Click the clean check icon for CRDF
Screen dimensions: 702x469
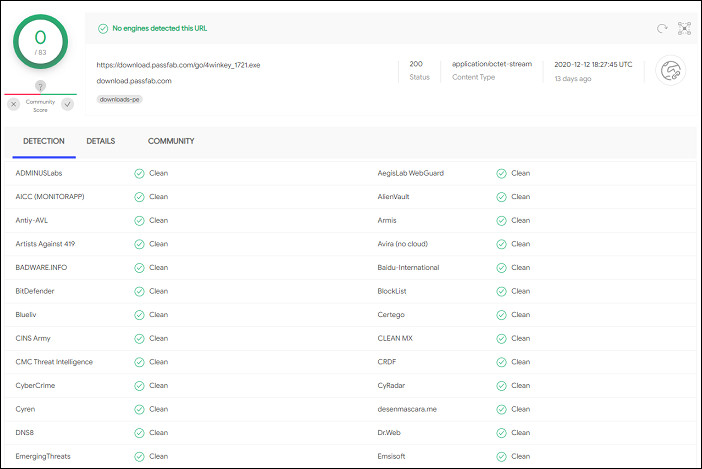[501, 362]
